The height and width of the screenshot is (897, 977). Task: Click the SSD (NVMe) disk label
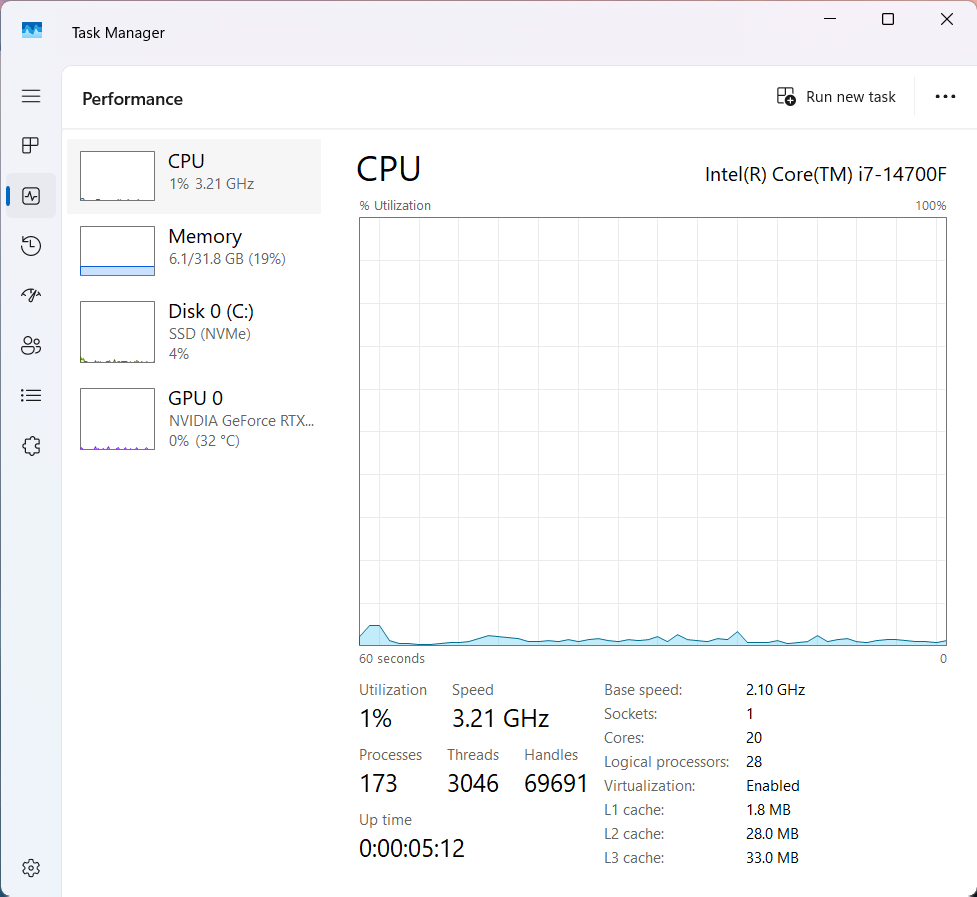(x=209, y=333)
